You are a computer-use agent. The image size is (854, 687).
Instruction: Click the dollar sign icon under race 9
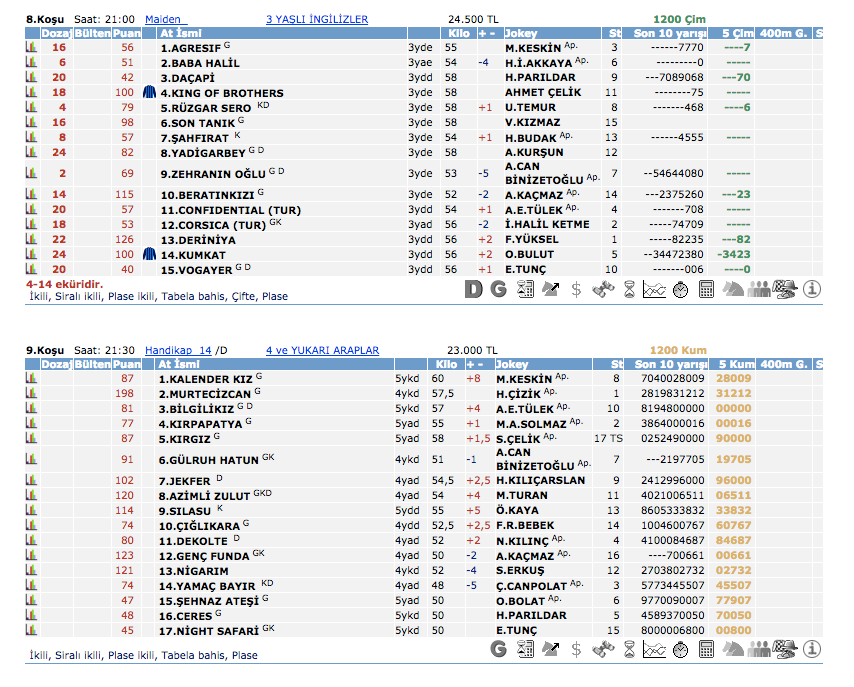coord(576,650)
